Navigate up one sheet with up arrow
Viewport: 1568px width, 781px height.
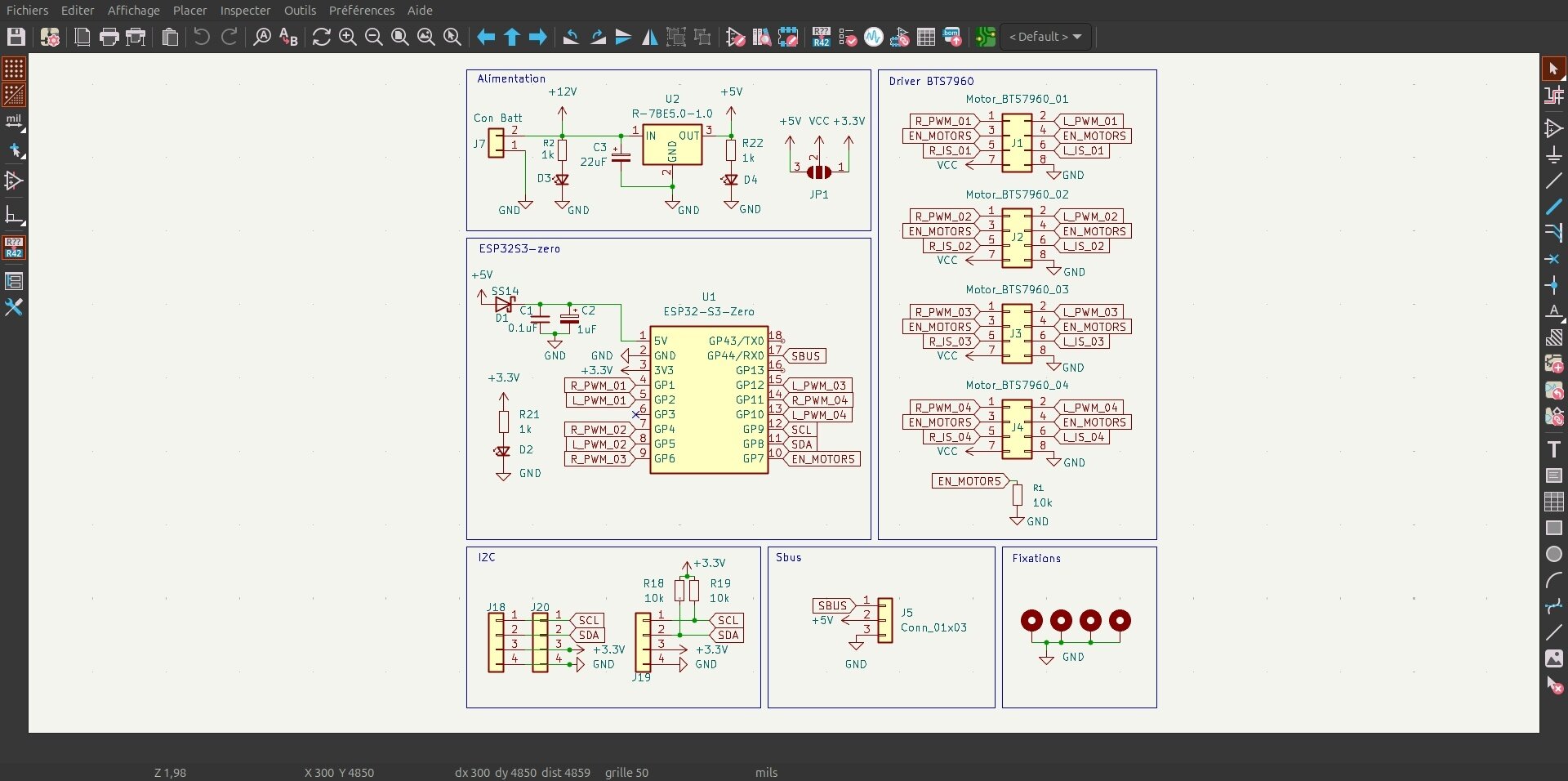tap(512, 37)
